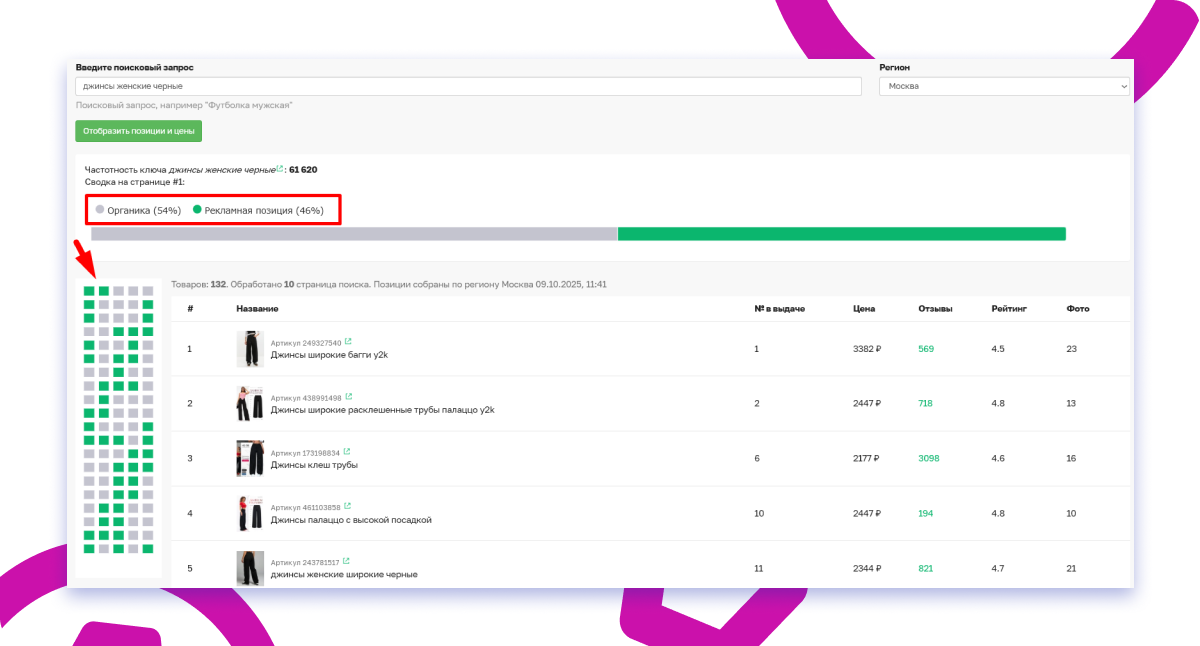Viewport: 1200px width, 646px height.
Task: Select the first green square in position grid
Action: 89,291
